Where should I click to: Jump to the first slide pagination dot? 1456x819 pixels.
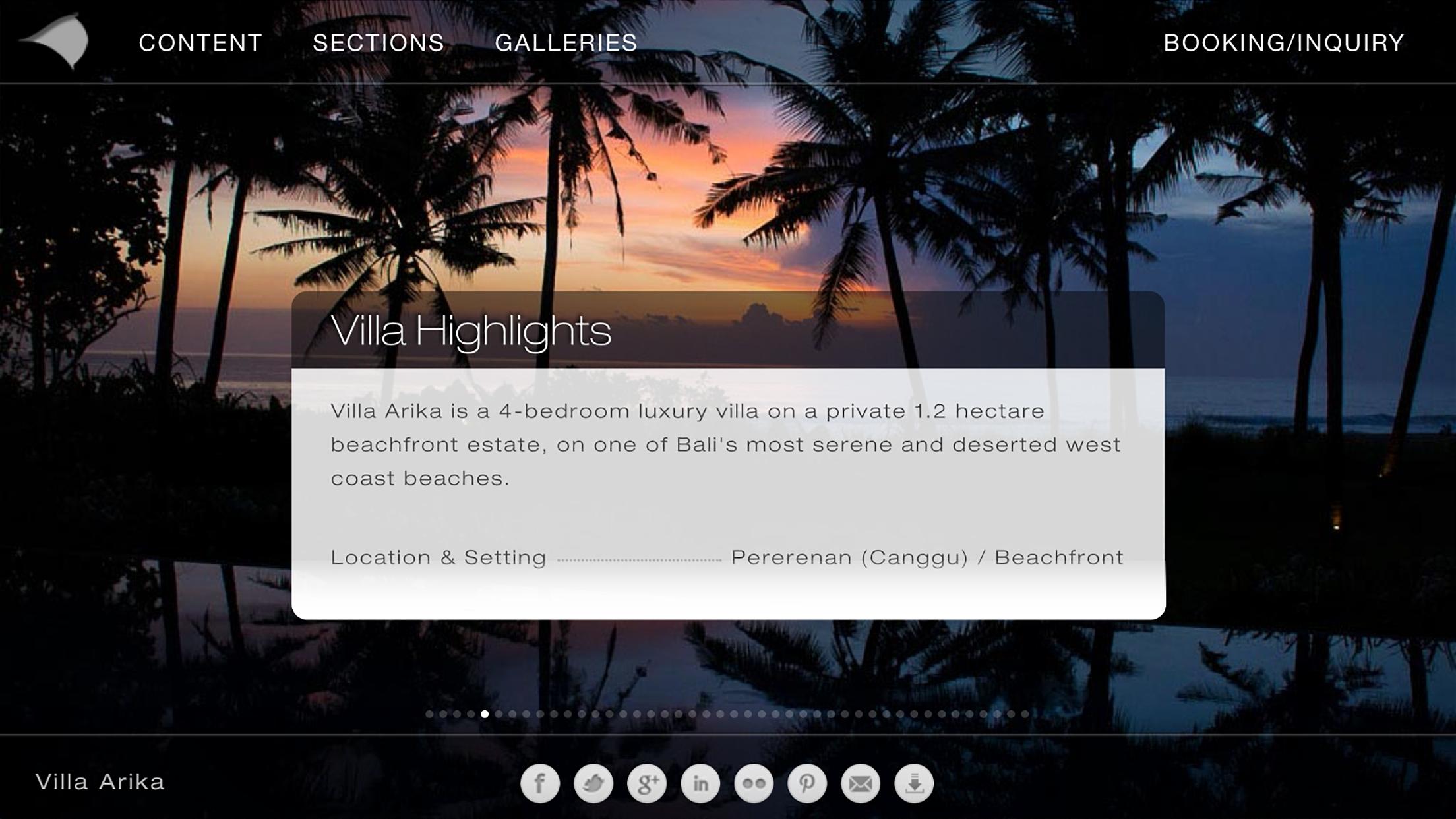coord(429,713)
